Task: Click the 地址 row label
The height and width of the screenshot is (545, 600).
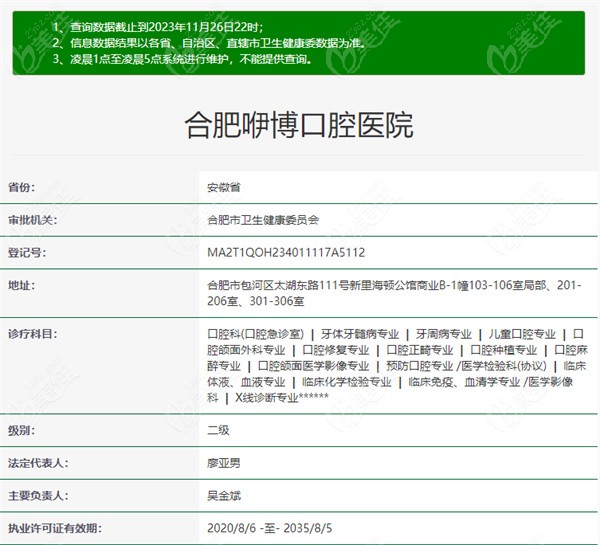Action: tap(21, 285)
